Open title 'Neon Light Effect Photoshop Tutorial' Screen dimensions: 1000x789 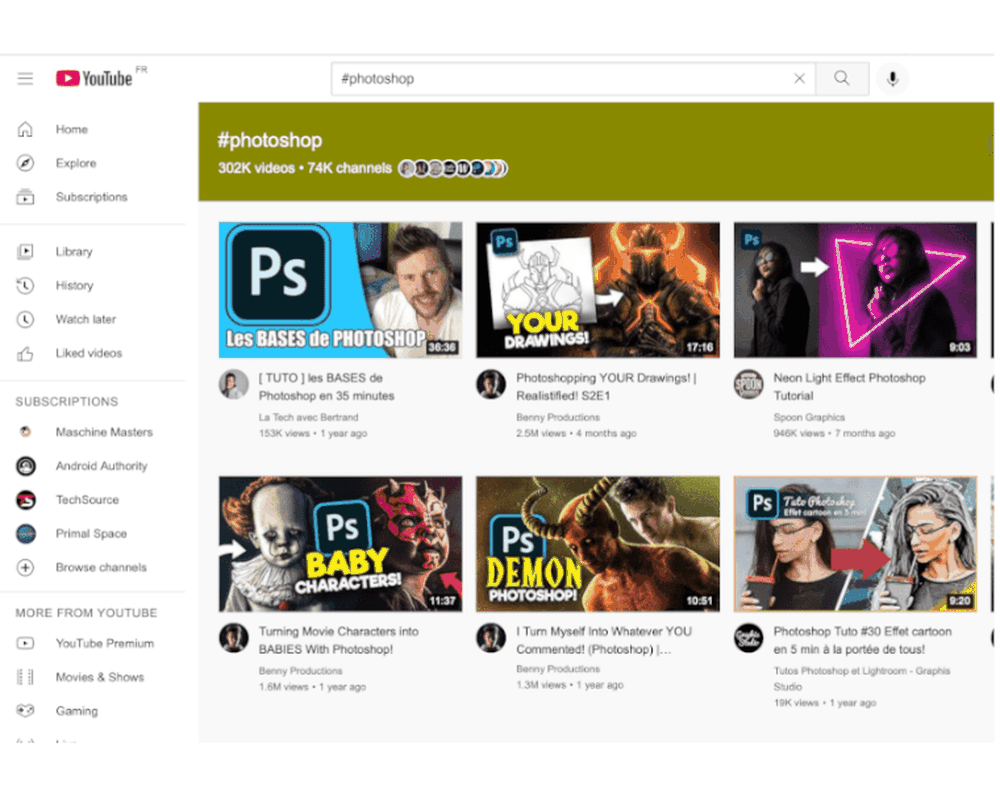click(849, 387)
